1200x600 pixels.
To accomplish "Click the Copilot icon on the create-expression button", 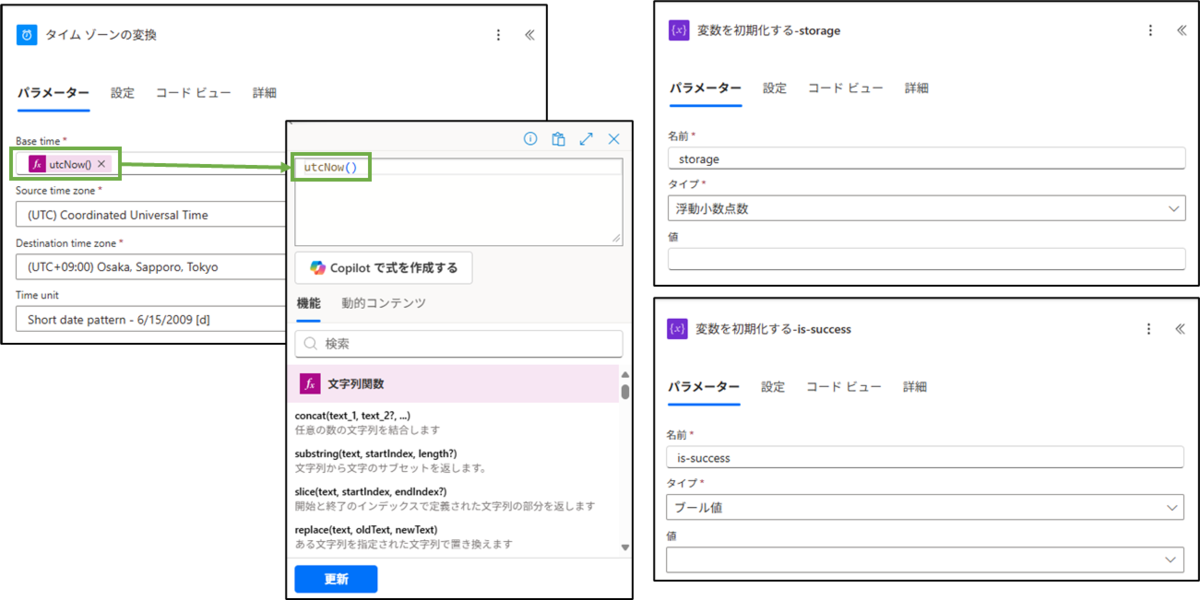I will (x=317, y=268).
